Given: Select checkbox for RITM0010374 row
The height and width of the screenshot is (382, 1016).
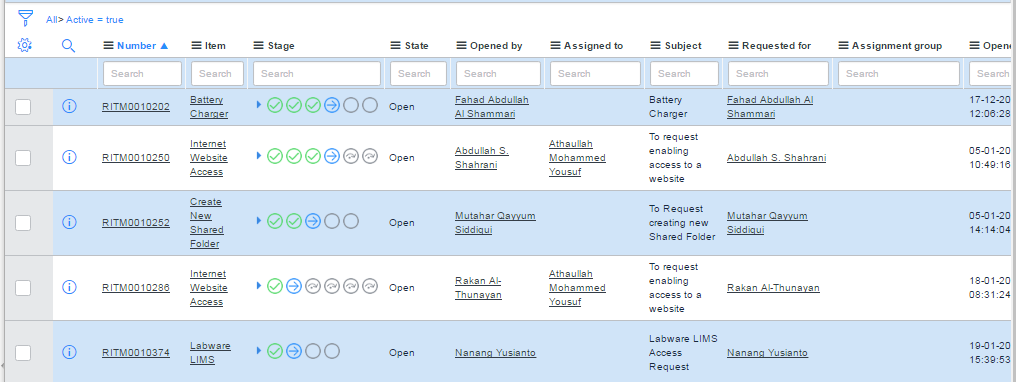Looking at the screenshot, I should (23, 353).
